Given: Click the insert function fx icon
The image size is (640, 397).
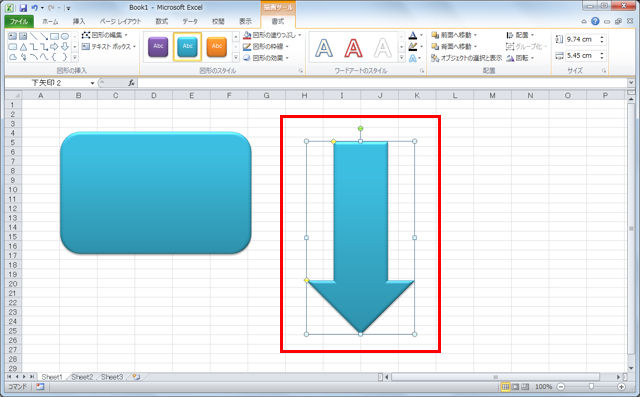Looking at the screenshot, I should coord(131,83).
